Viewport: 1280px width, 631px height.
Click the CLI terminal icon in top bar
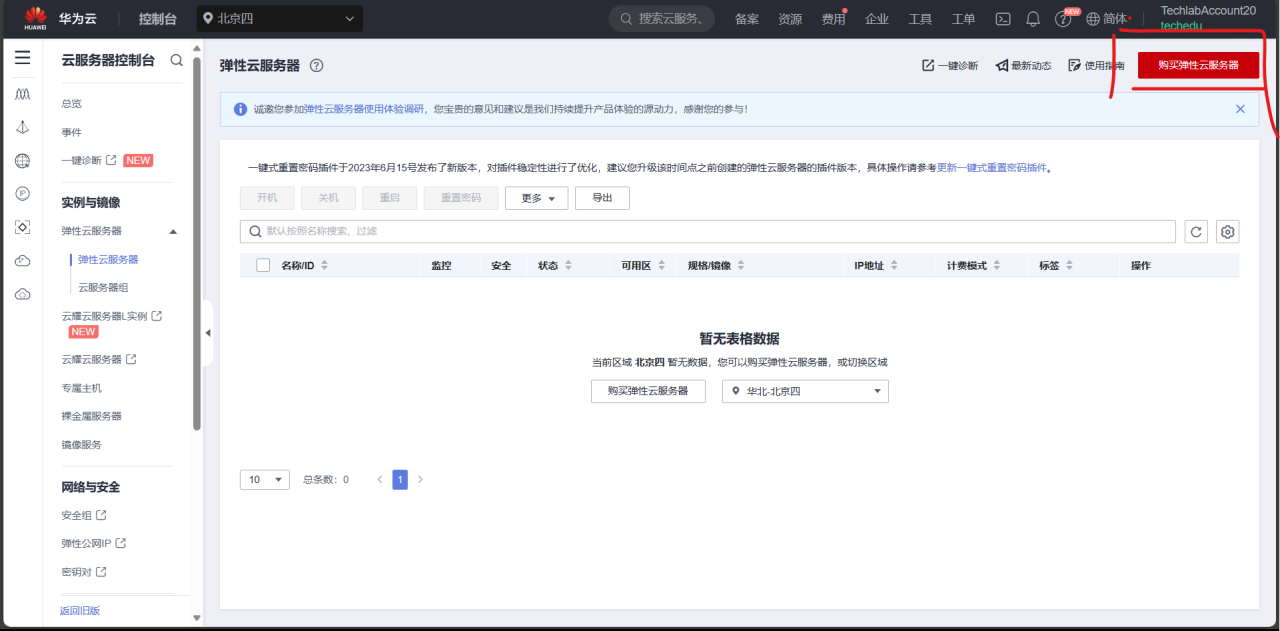(x=1002, y=18)
